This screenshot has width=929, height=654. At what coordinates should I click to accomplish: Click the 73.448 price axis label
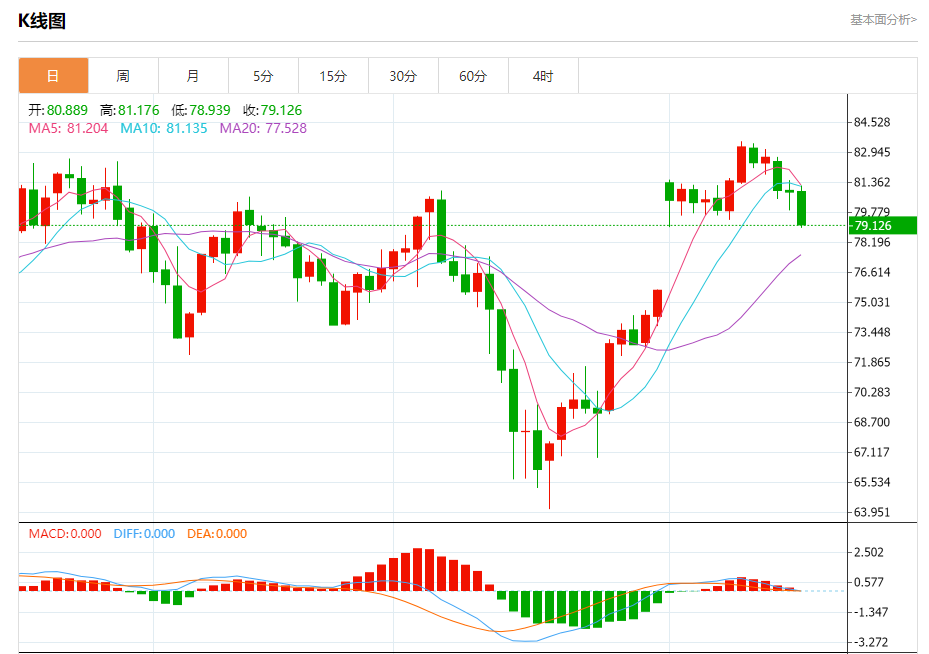872,332
